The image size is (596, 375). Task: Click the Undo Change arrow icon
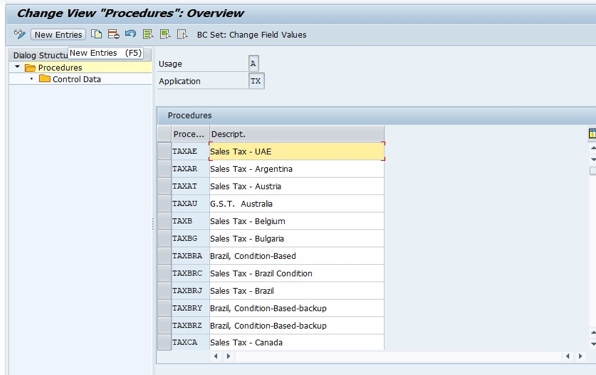[130, 34]
